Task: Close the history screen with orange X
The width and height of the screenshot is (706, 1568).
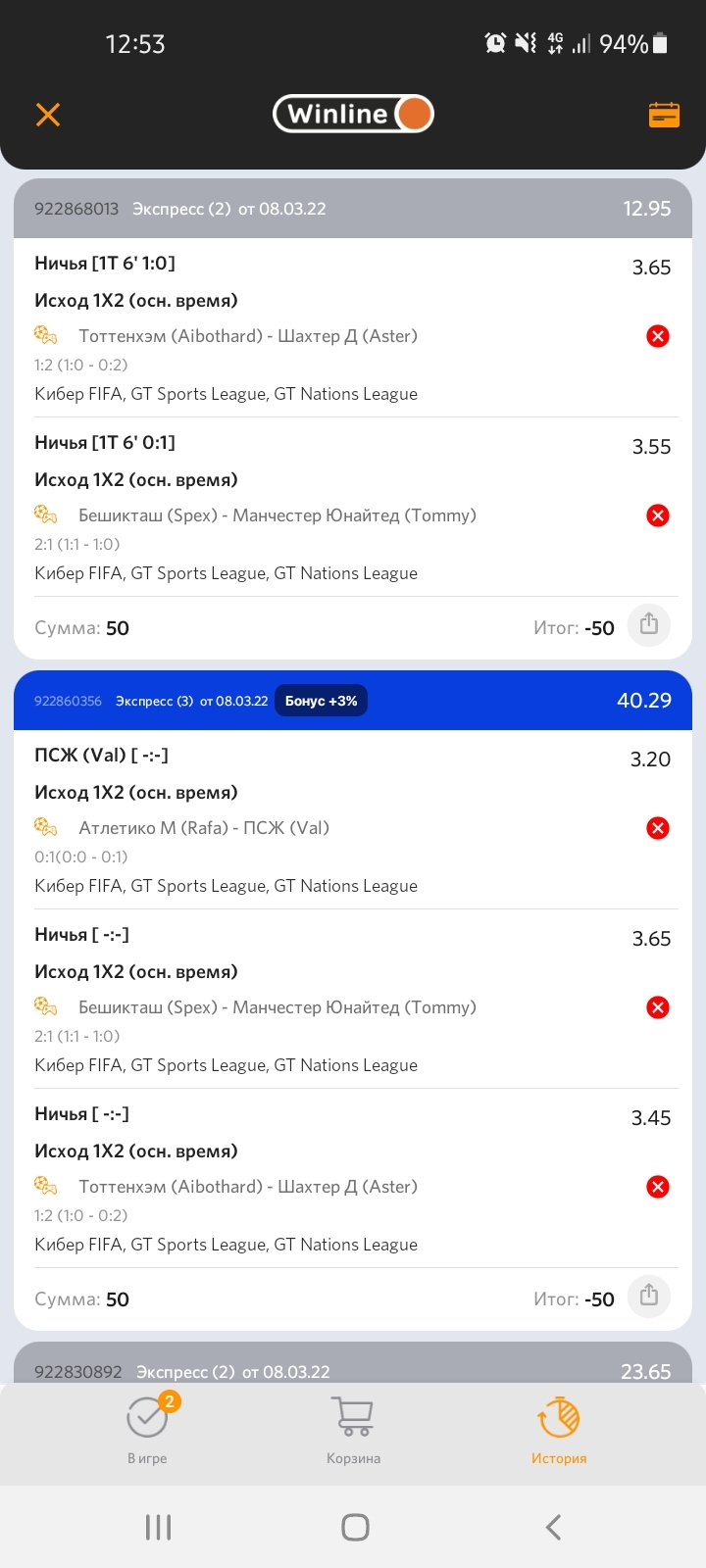Action: [47, 115]
